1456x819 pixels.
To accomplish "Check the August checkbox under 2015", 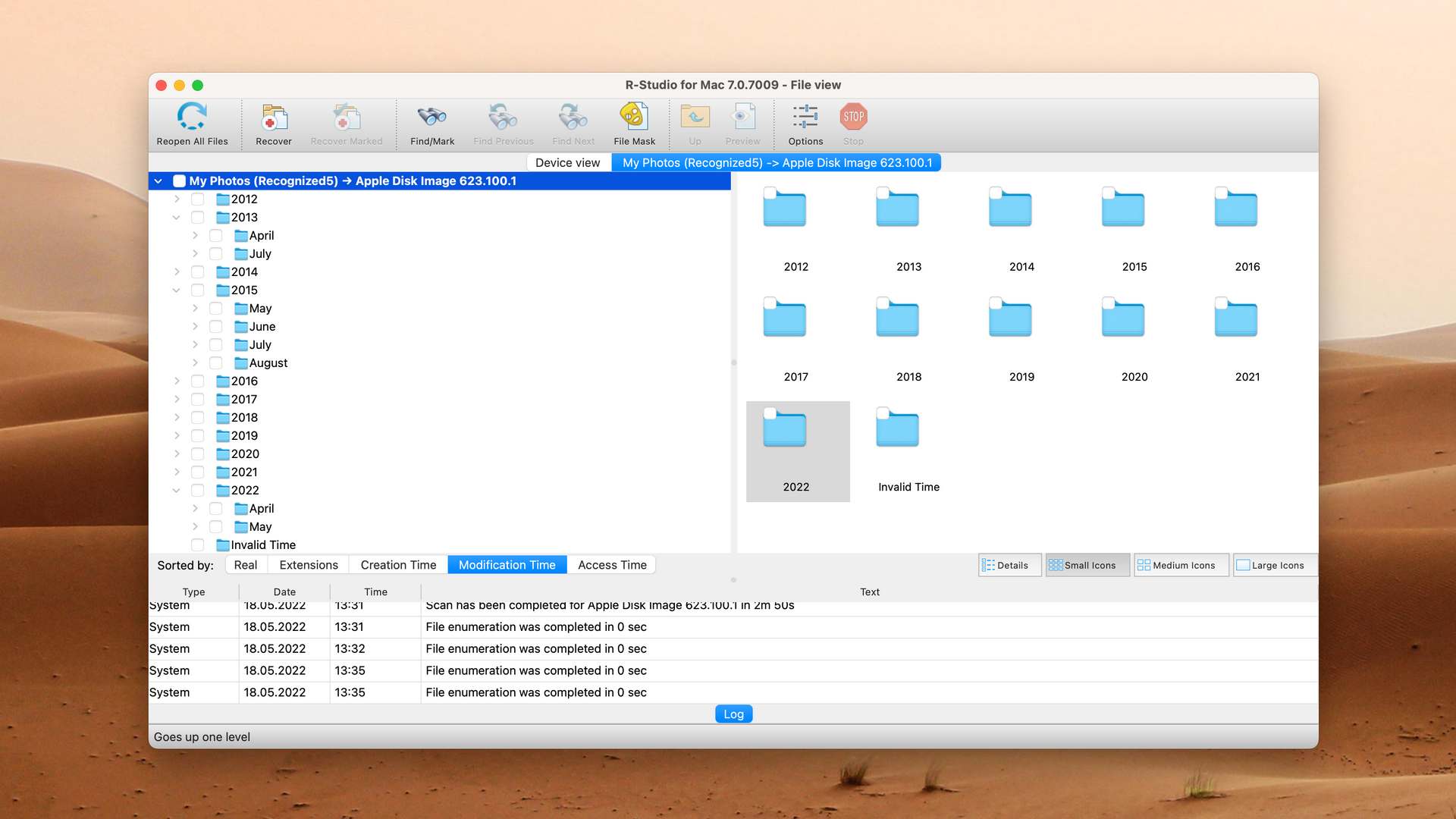I will [215, 362].
